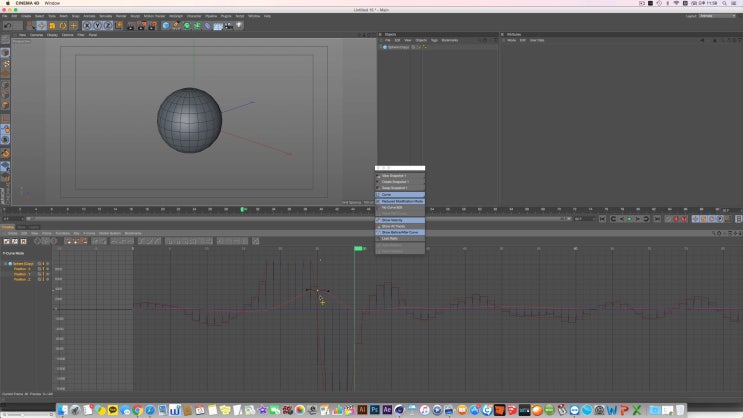This screenshot has height=418, width=743.
Task: Select Position . Z track
Action: [x=22, y=279]
